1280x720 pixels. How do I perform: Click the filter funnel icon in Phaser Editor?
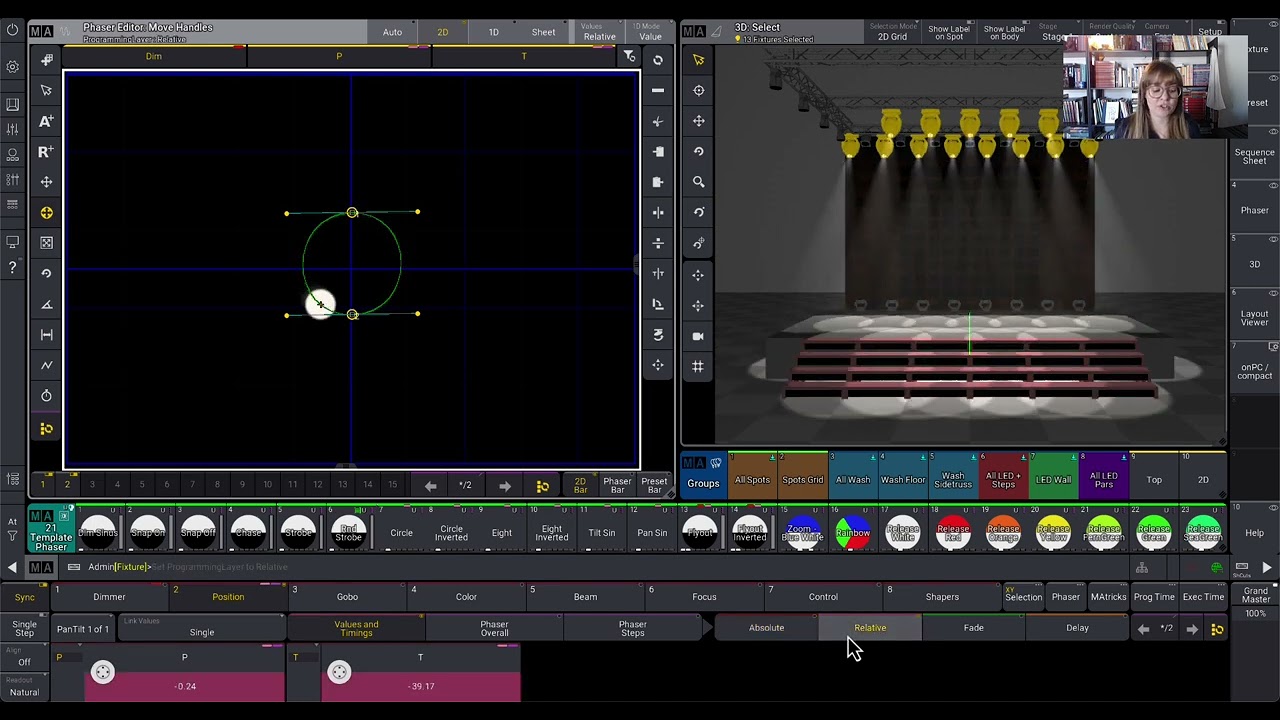[629, 57]
